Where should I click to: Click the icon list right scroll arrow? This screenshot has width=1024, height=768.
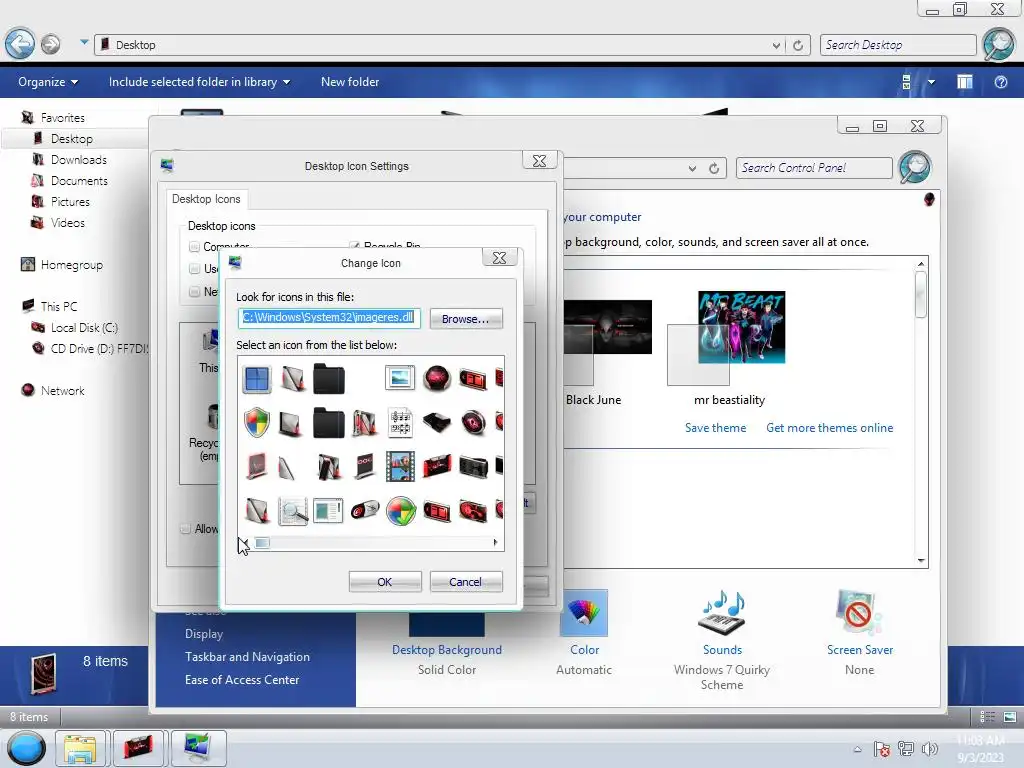pyautogui.click(x=495, y=542)
